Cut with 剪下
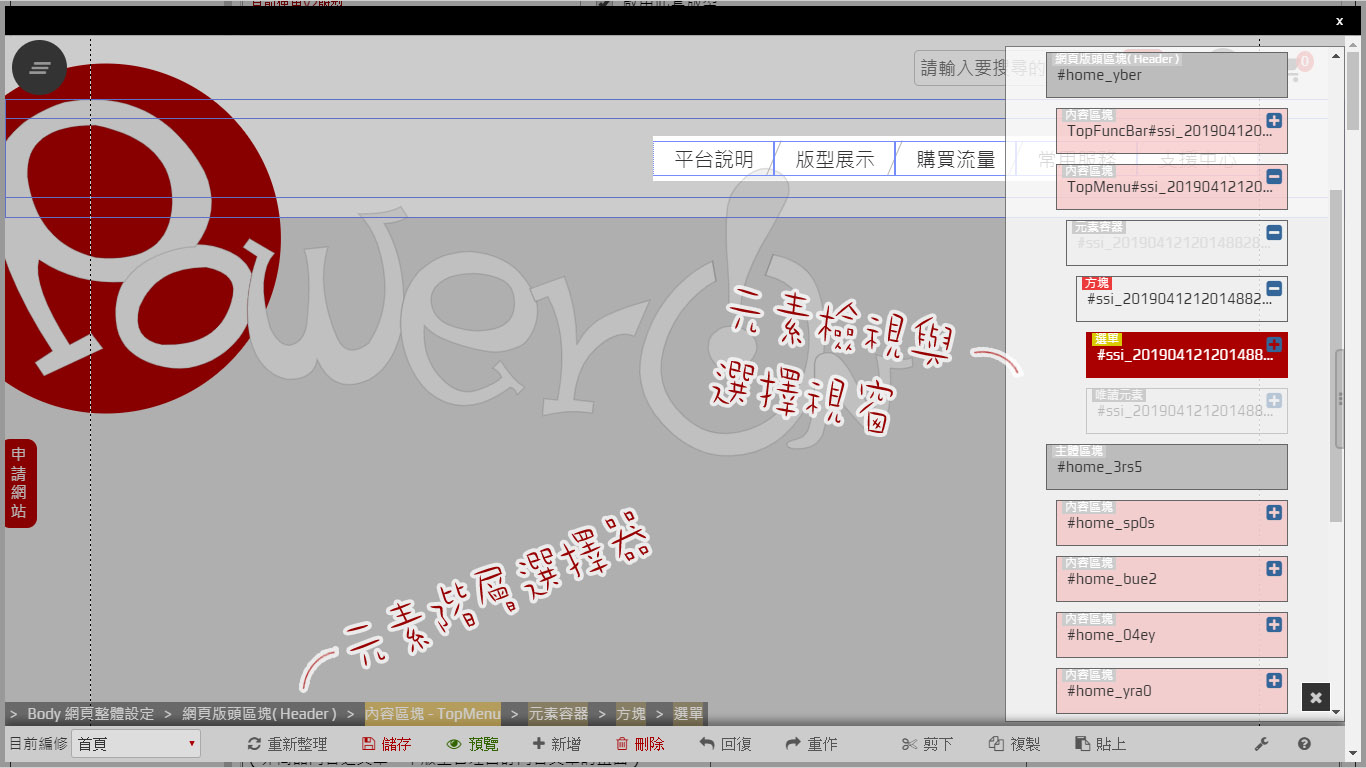 927,744
